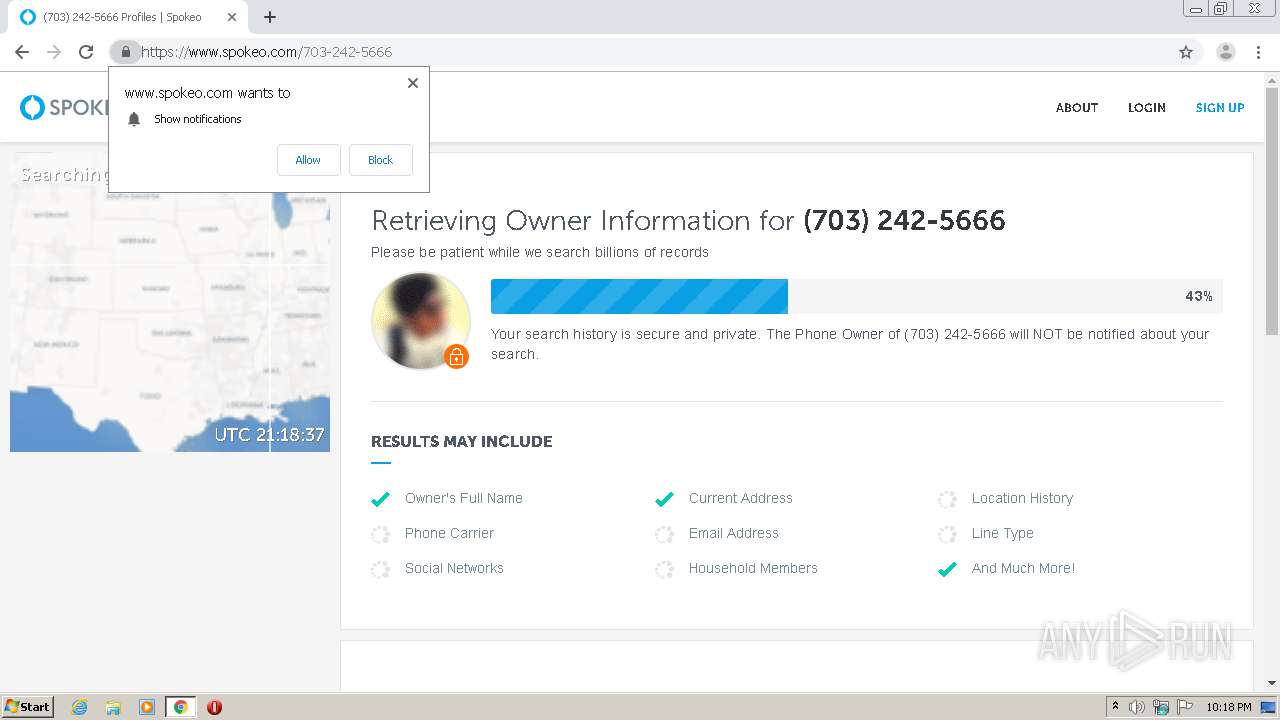Click the Household Members label
This screenshot has height=720, width=1280.
pos(753,568)
